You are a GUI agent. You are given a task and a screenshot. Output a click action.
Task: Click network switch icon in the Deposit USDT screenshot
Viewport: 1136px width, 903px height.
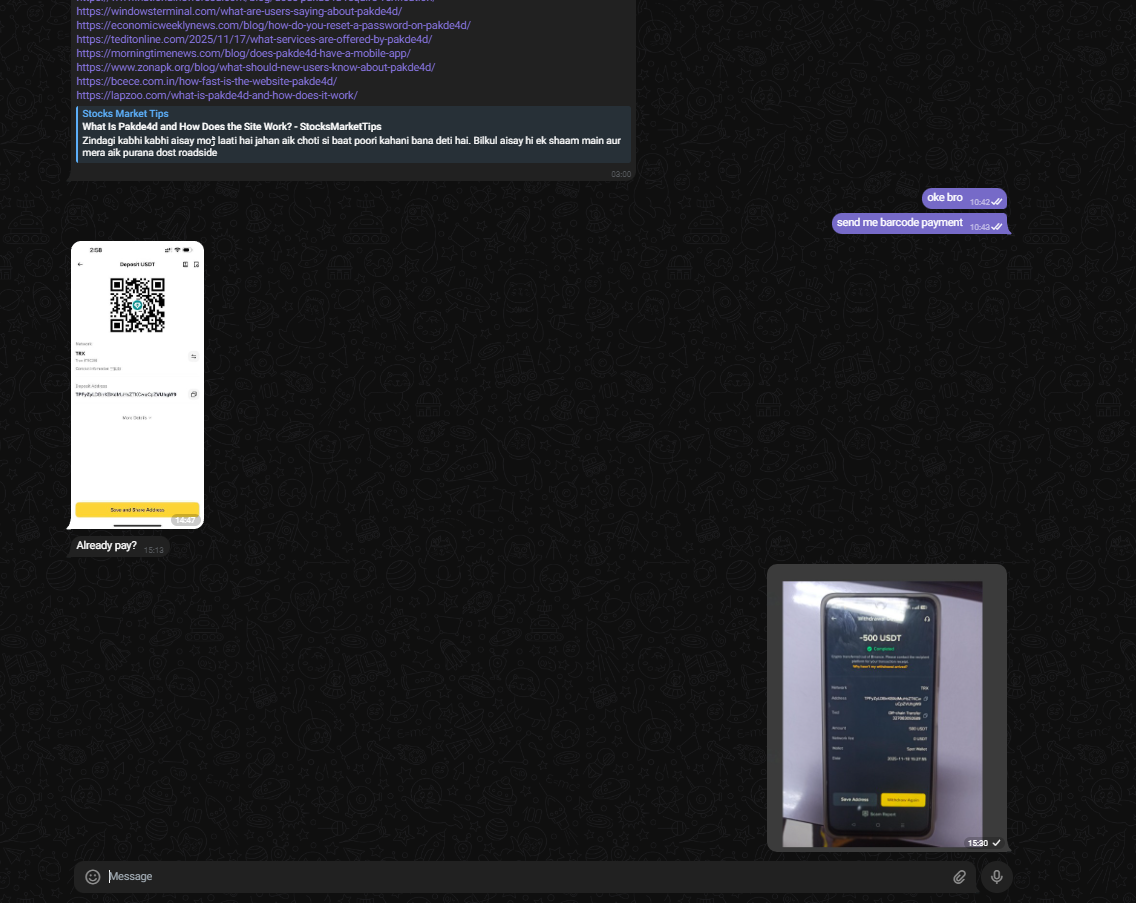[194, 356]
